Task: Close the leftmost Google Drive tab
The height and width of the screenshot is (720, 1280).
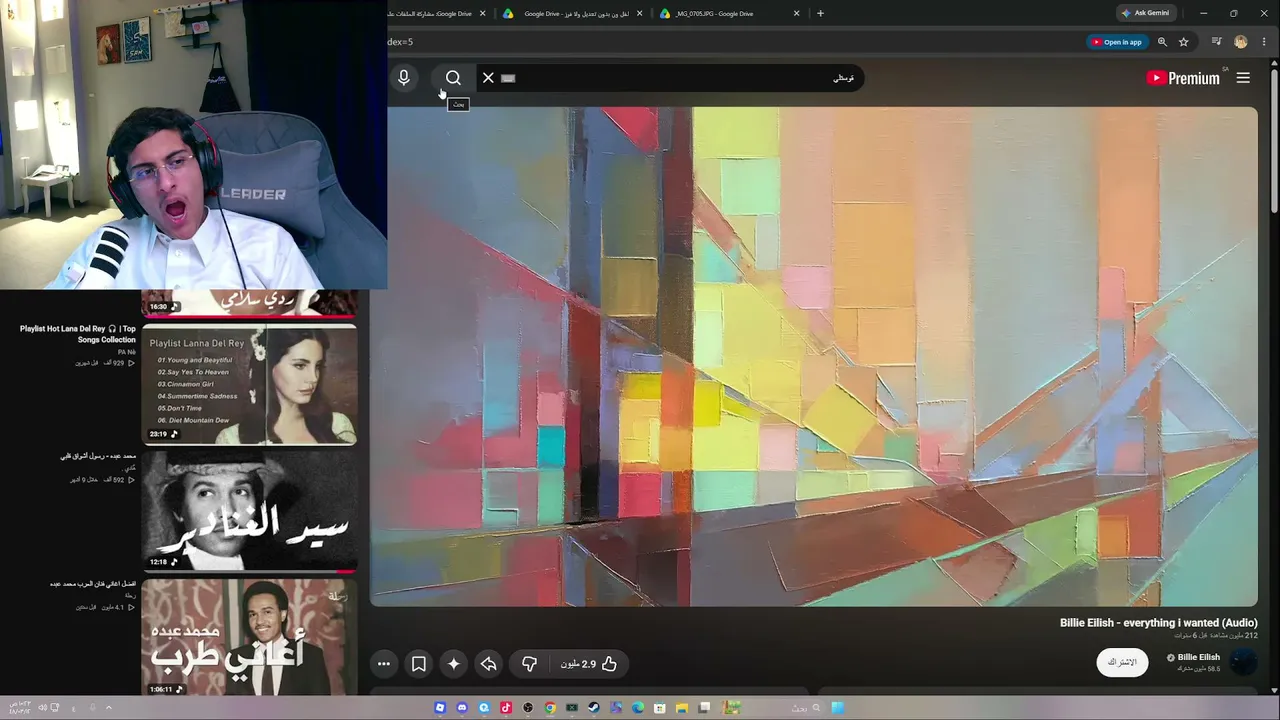Action: [483, 14]
